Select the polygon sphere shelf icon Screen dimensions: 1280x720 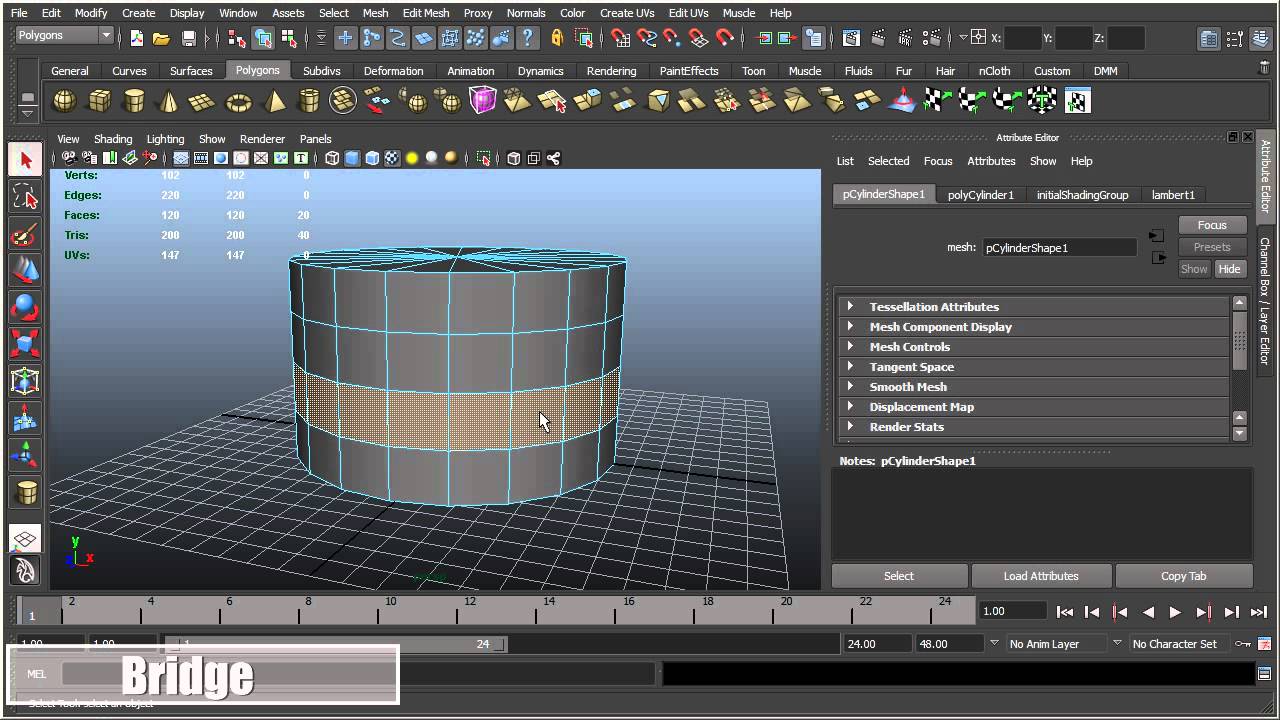pos(64,101)
